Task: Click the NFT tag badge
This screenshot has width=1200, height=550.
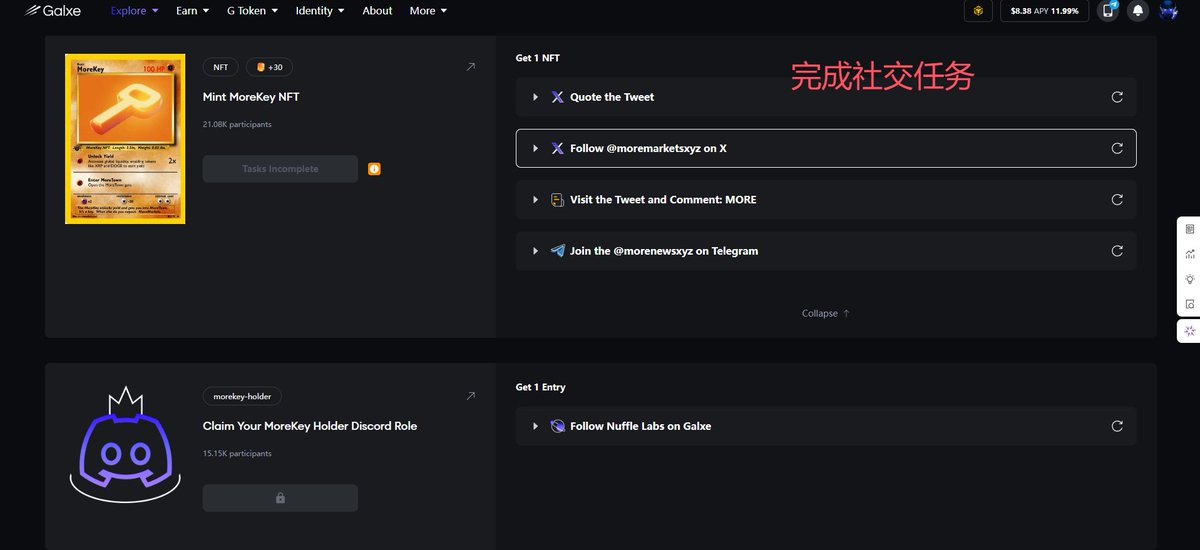Action: tap(221, 67)
